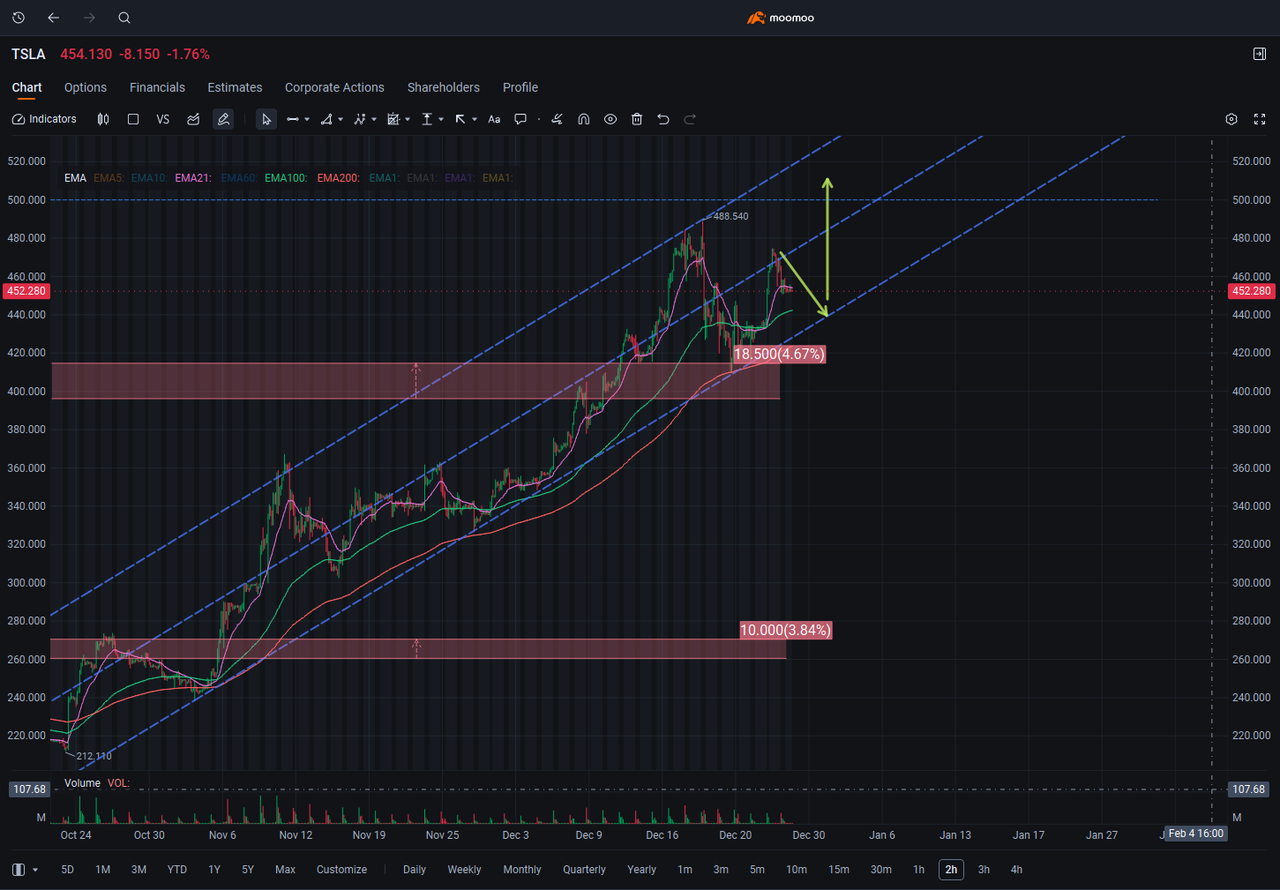Image resolution: width=1280 pixels, height=890 pixels.
Task: Open Customize range option
Action: point(342,870)
